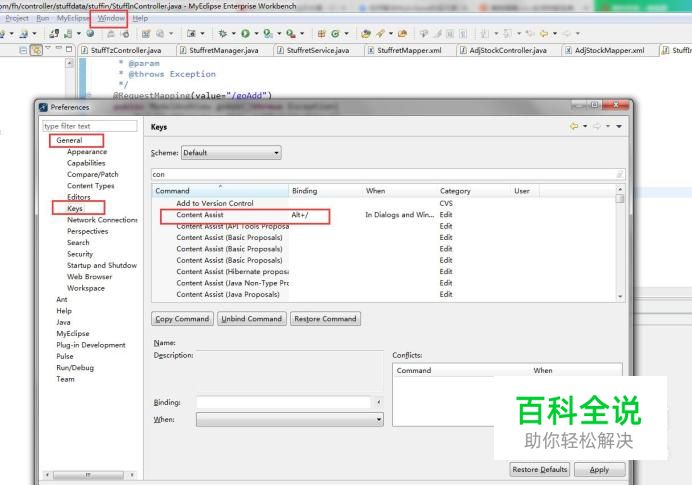Open the MyEclipse menu
This screenshot has width=692, height=485.
coord(72,18)
